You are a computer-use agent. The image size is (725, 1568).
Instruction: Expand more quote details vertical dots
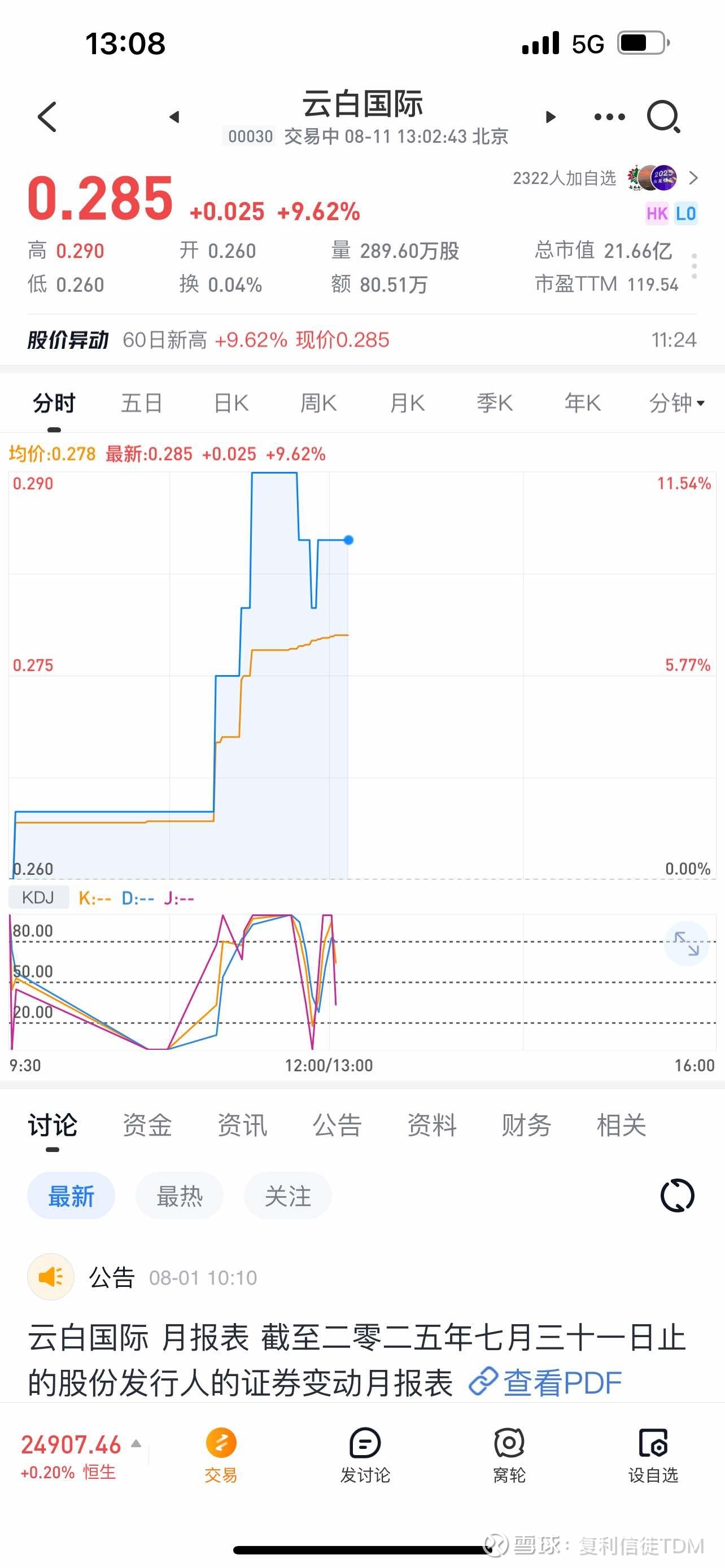(694, 266)
